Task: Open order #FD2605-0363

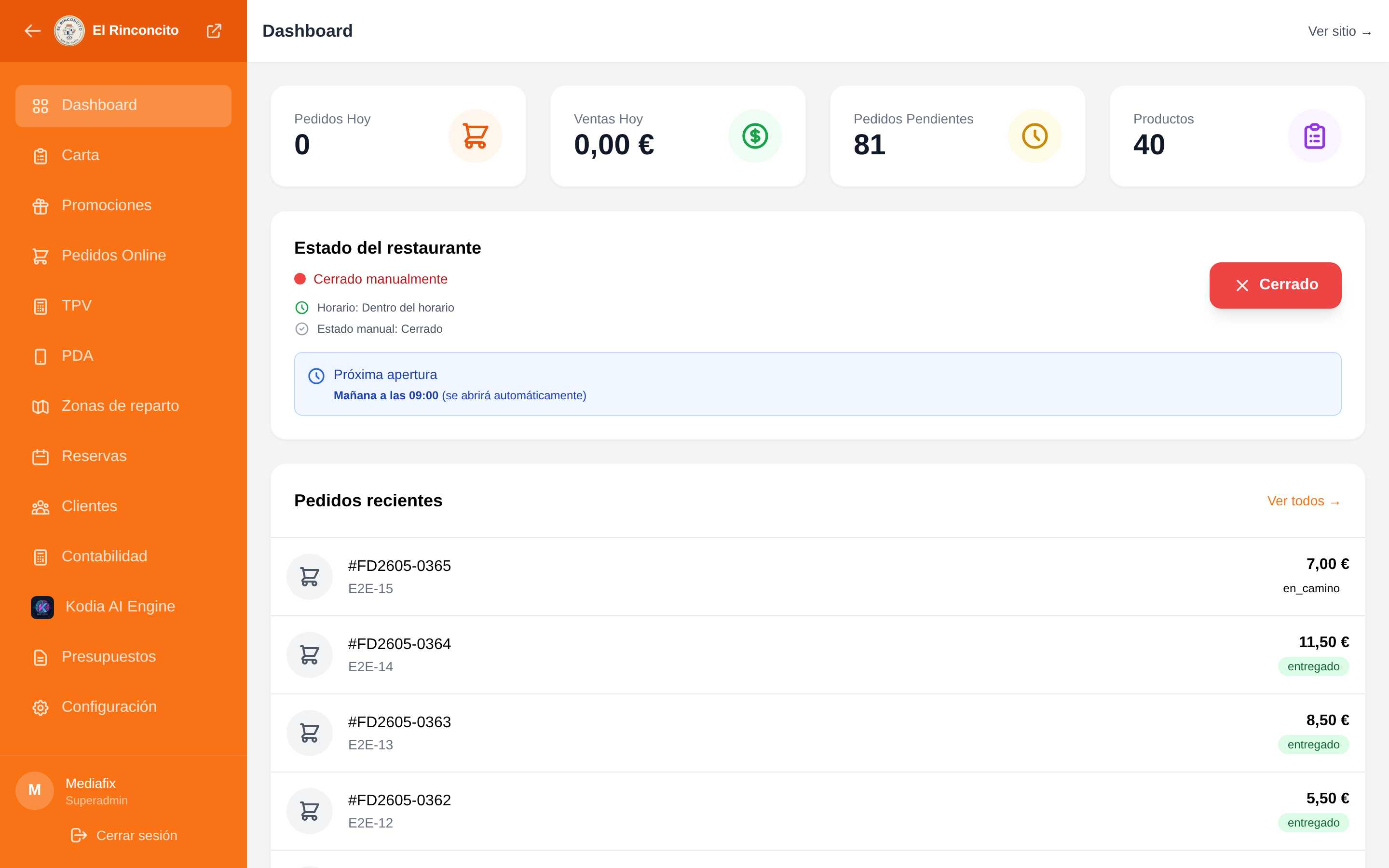Action: [x=818, y=733]
